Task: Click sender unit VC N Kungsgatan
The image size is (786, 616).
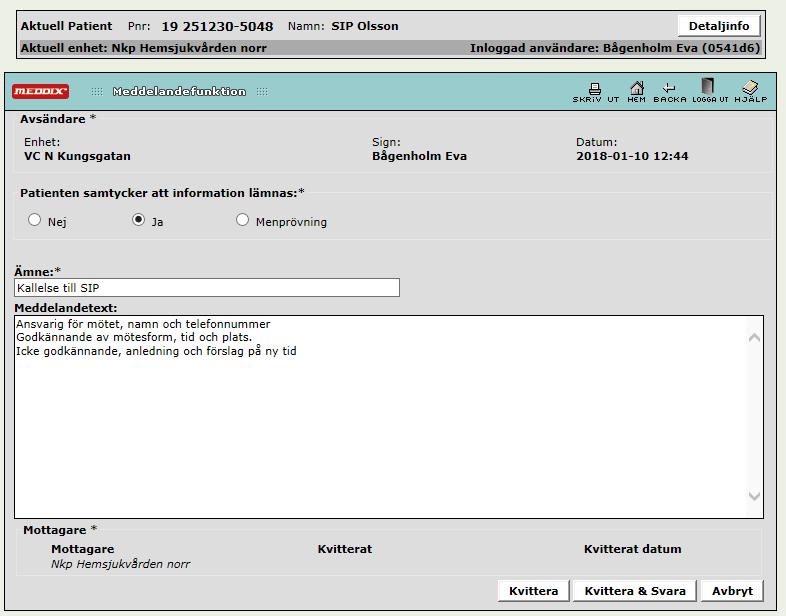Action: point(77,156)
